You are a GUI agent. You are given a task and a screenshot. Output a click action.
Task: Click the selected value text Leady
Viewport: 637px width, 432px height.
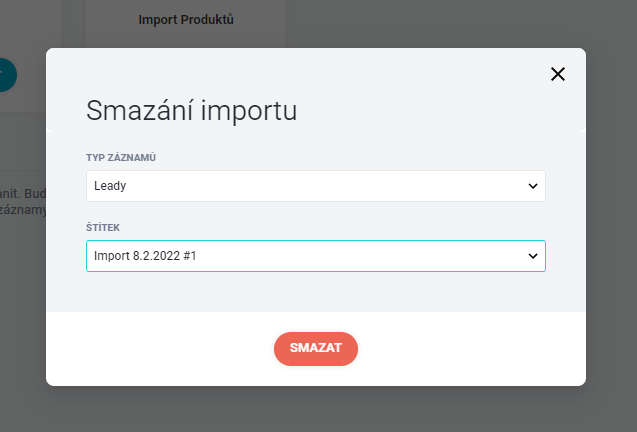pos(110,186)
